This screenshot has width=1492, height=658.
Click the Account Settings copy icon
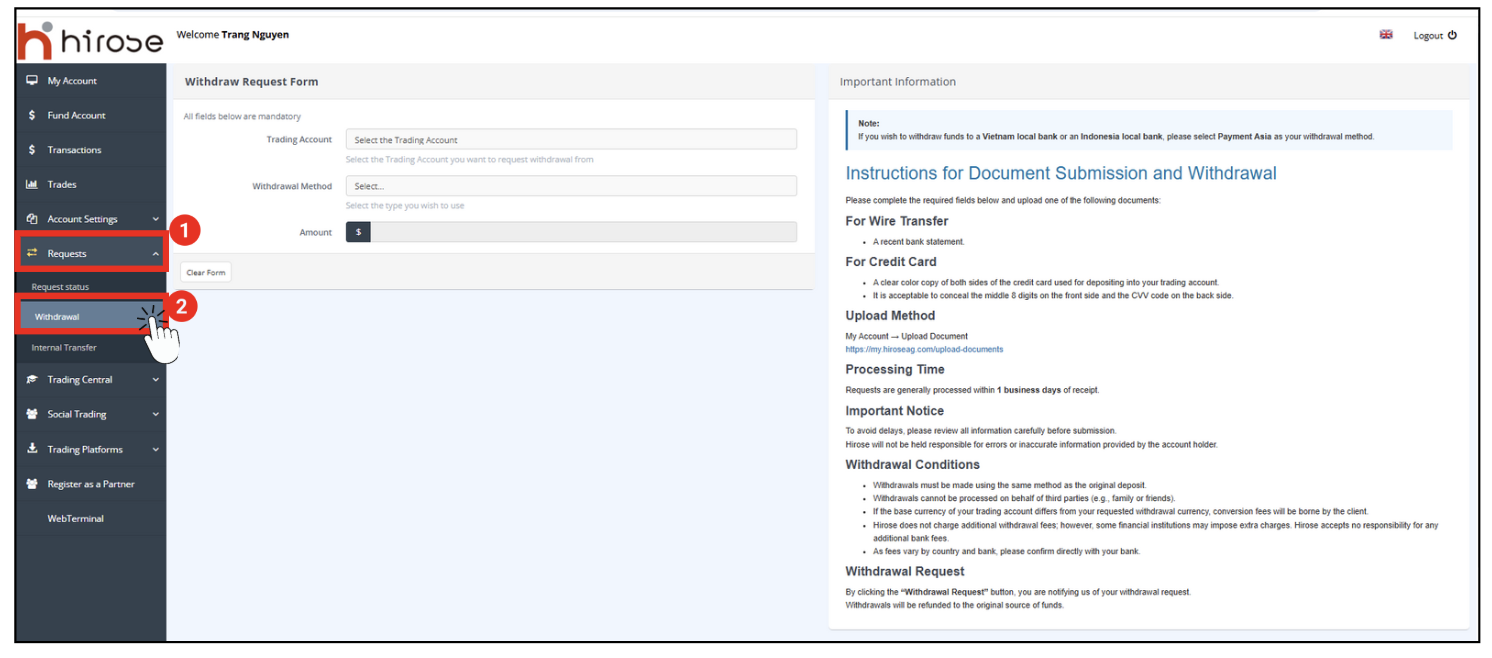coord(32,219)
